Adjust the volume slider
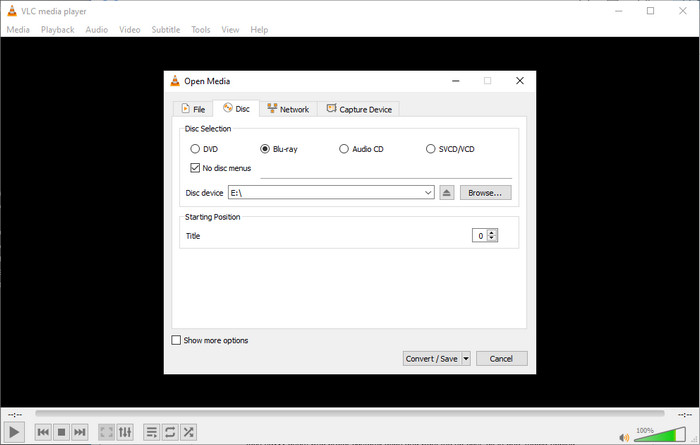This screenshot has height=445, width=700. (660, 434)
